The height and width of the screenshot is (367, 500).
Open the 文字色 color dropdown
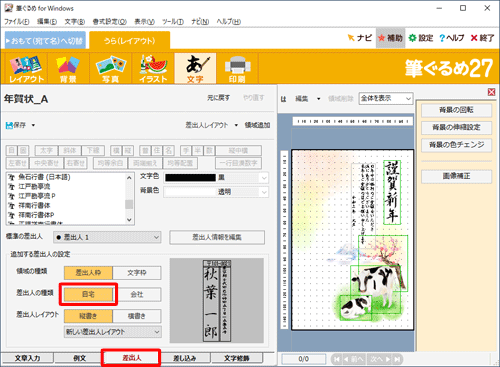(x=264, y=178)
